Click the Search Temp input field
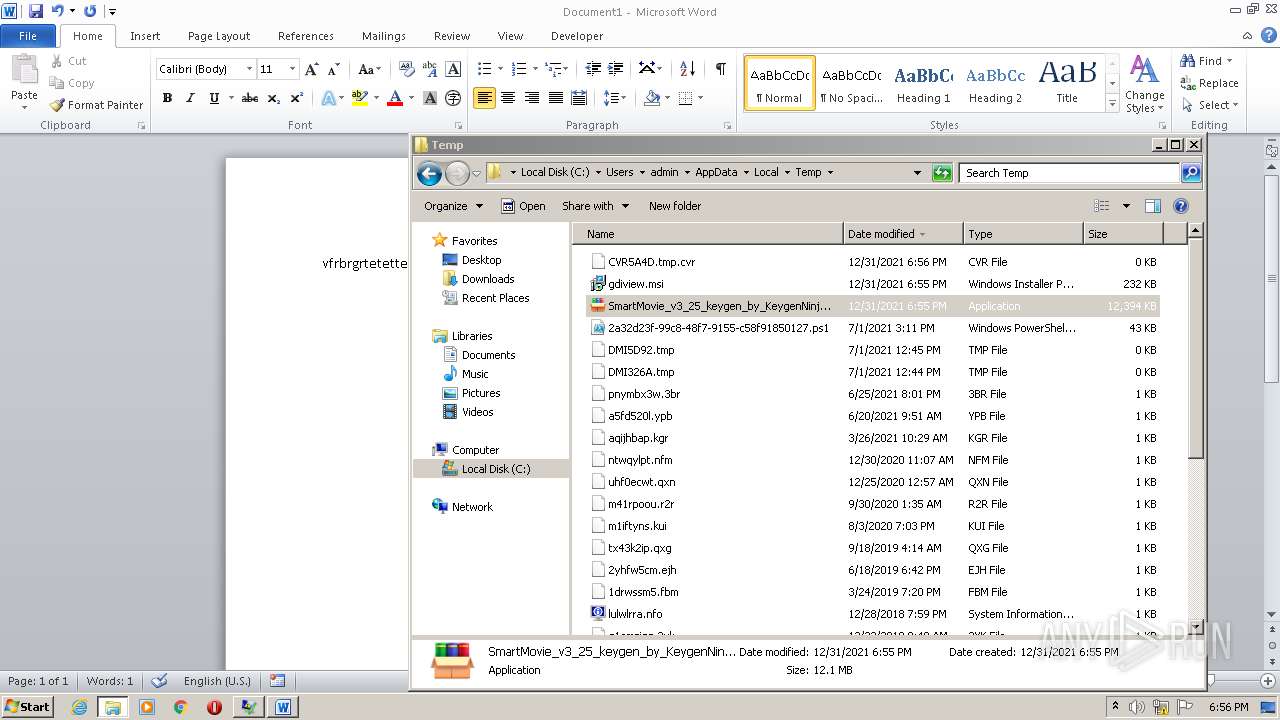The image size is (1280, 720). (x=1069, y=173)
